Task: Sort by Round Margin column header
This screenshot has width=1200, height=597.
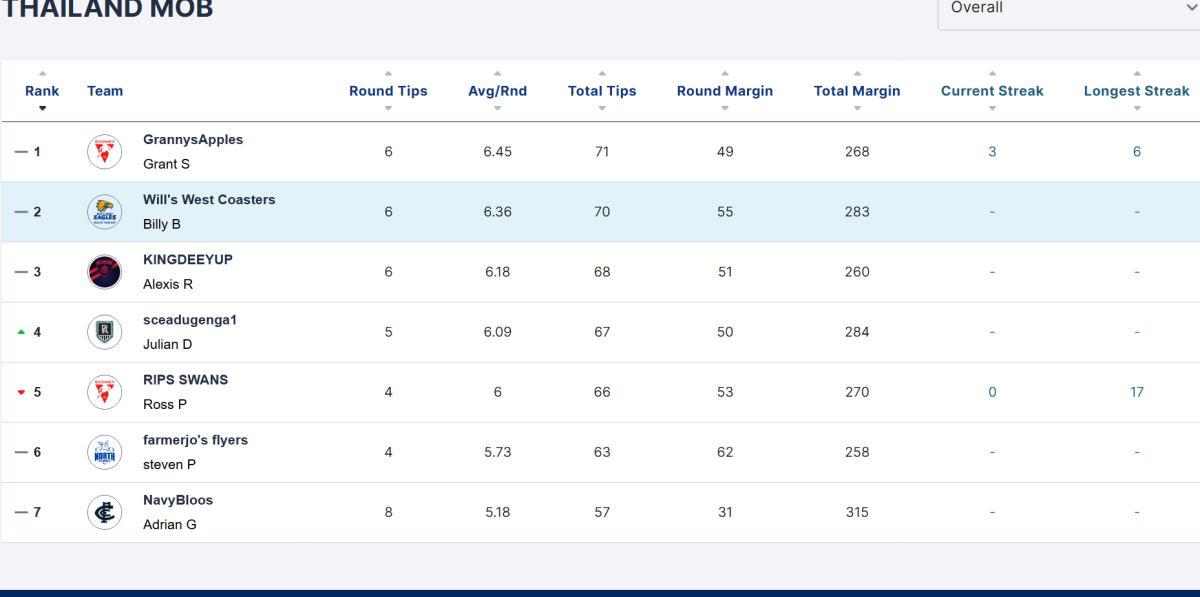Action: click(x=725, y=91)
